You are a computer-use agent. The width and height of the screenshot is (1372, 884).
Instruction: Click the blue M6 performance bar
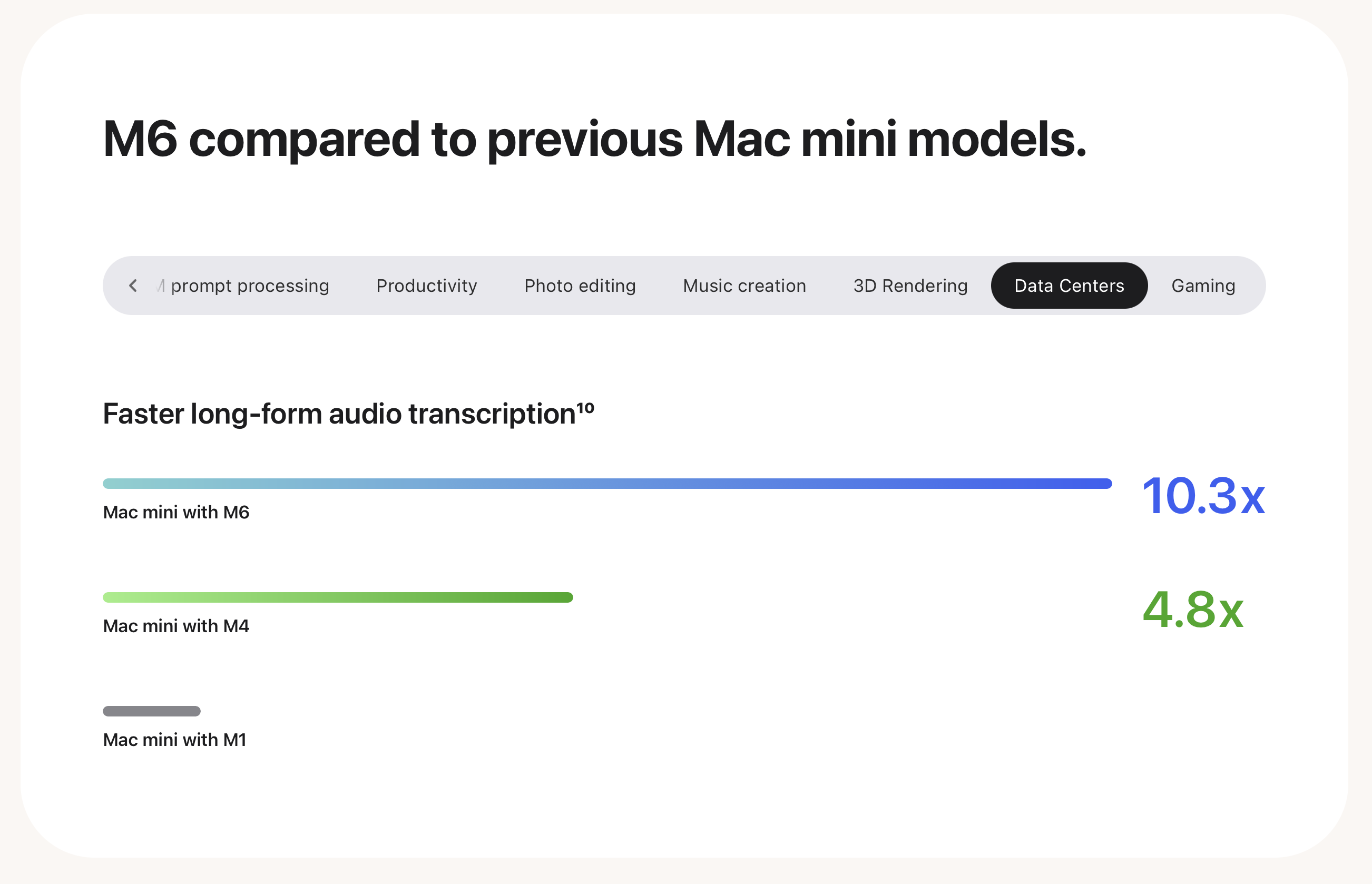point(607,483)
